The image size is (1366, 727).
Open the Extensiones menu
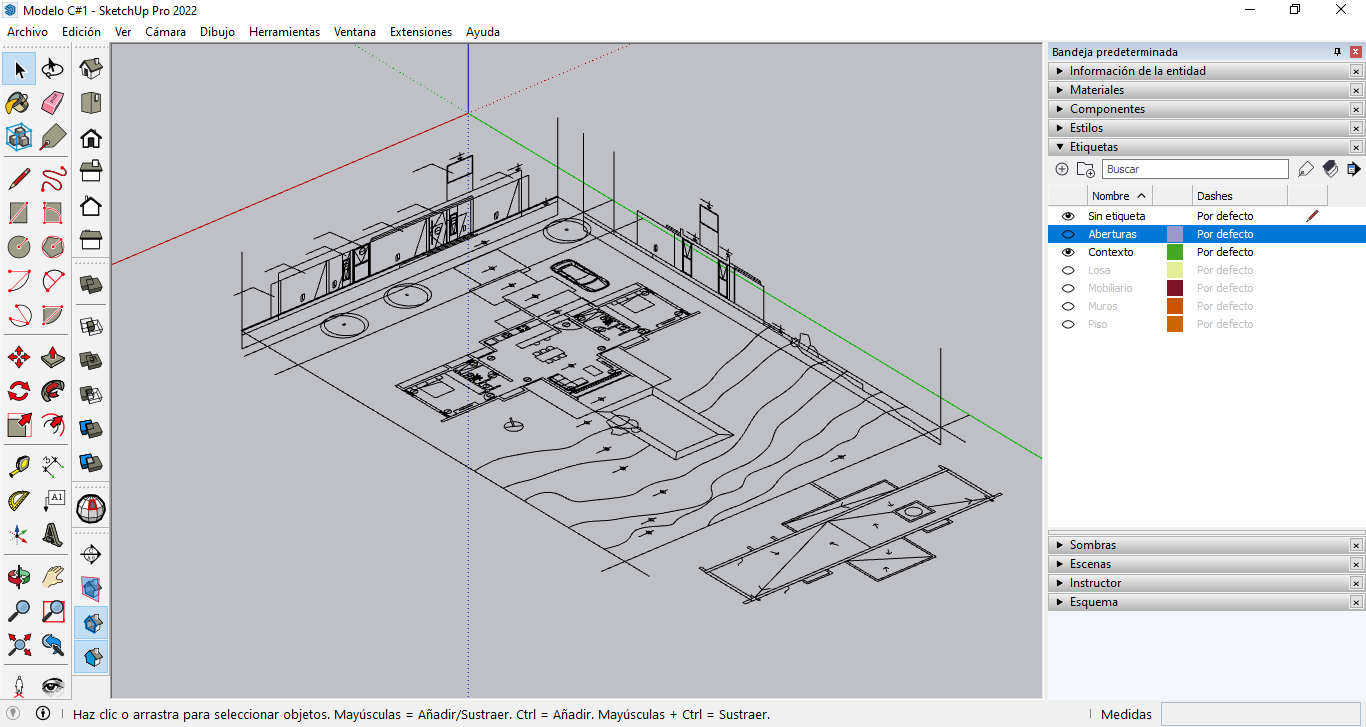pyautogui.click(x=420, y=32)
